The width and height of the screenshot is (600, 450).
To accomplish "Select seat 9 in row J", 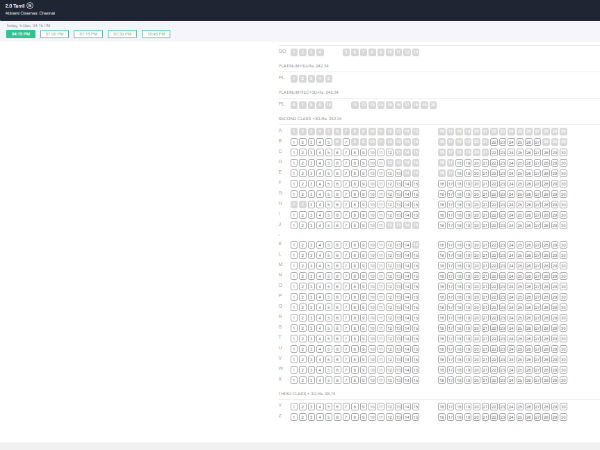I will pos(364,225).
